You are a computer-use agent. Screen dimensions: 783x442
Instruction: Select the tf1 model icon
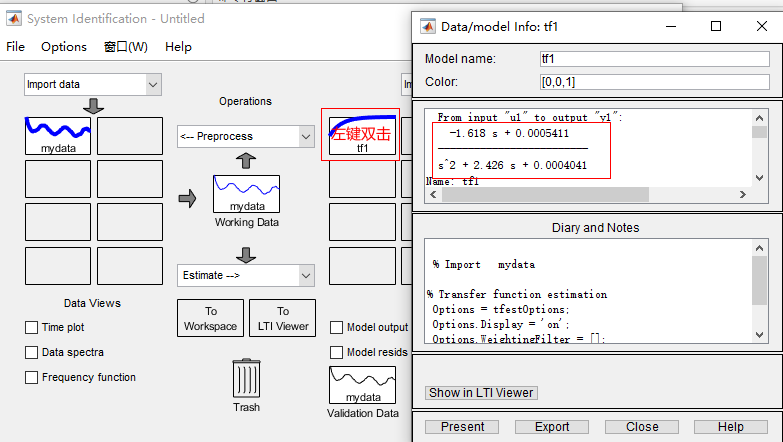(x=361, y=134)
